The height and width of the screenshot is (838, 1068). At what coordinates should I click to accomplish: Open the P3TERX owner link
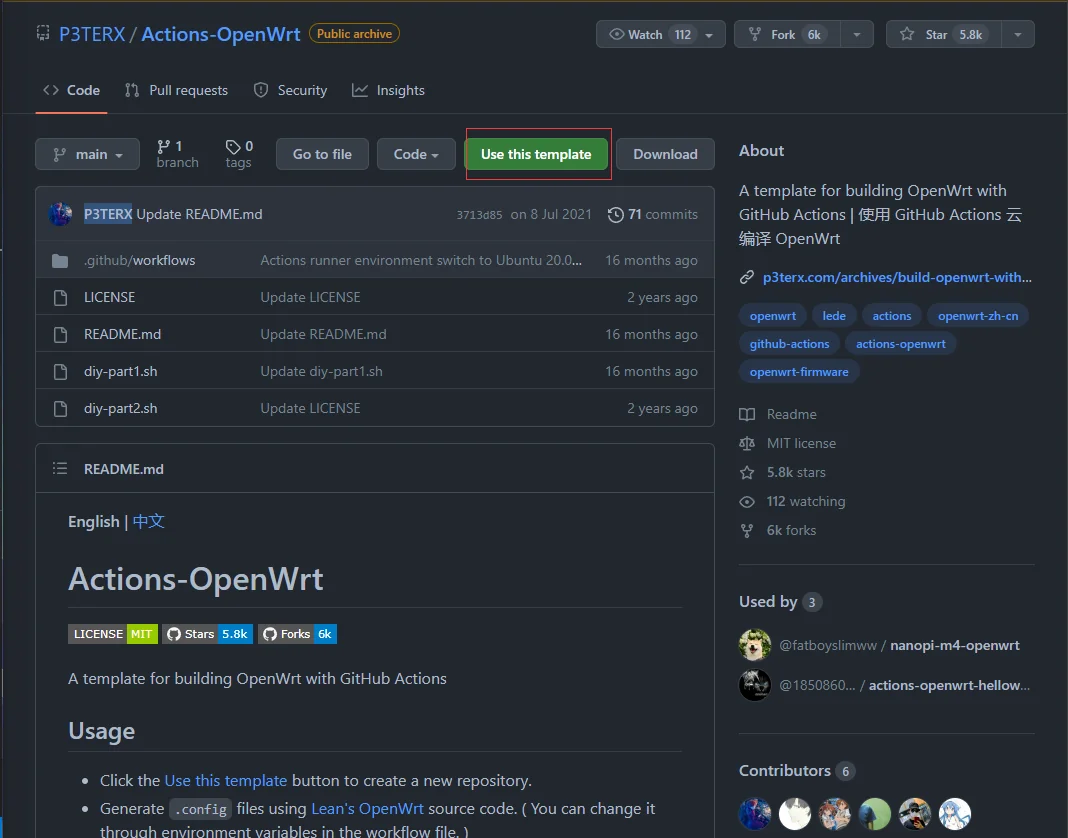(x=92, y=34)
